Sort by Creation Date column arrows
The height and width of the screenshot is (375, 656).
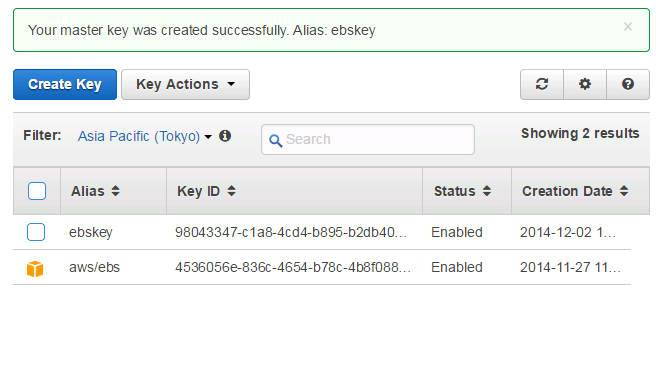624,191
